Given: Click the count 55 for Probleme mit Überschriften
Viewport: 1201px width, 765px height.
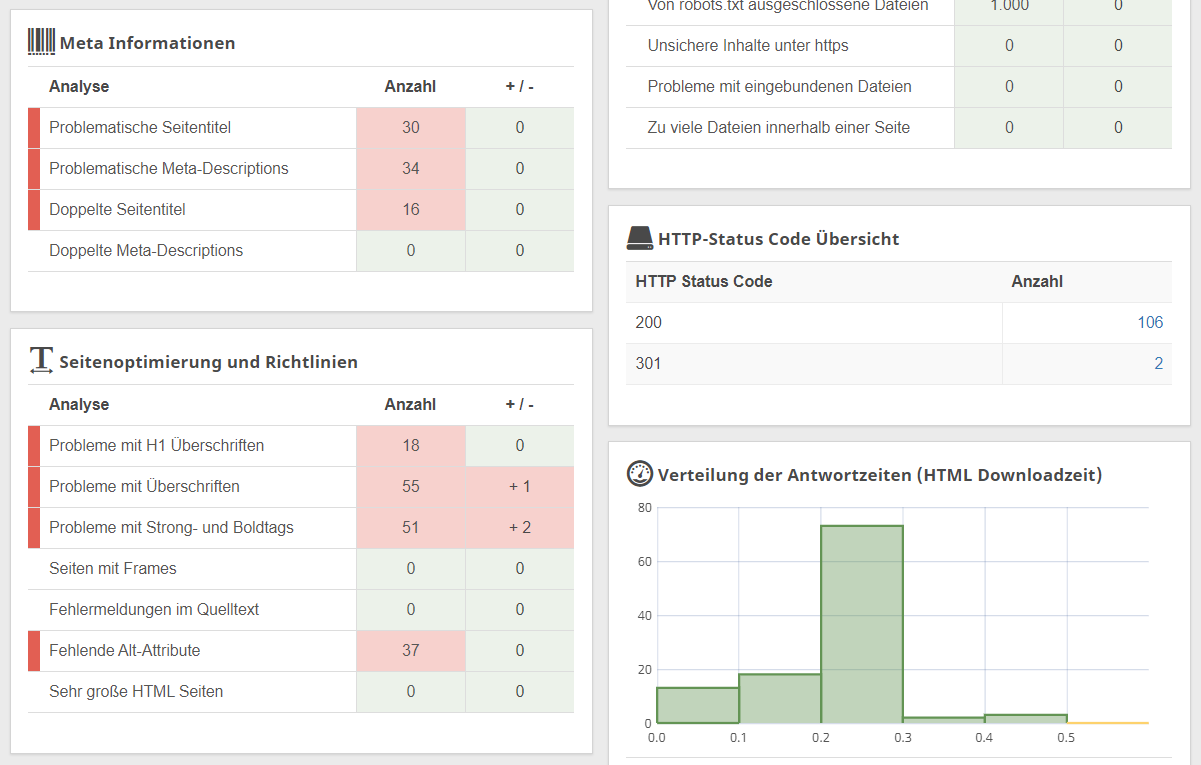Looking at the screenshot, I should coord(411,487).
